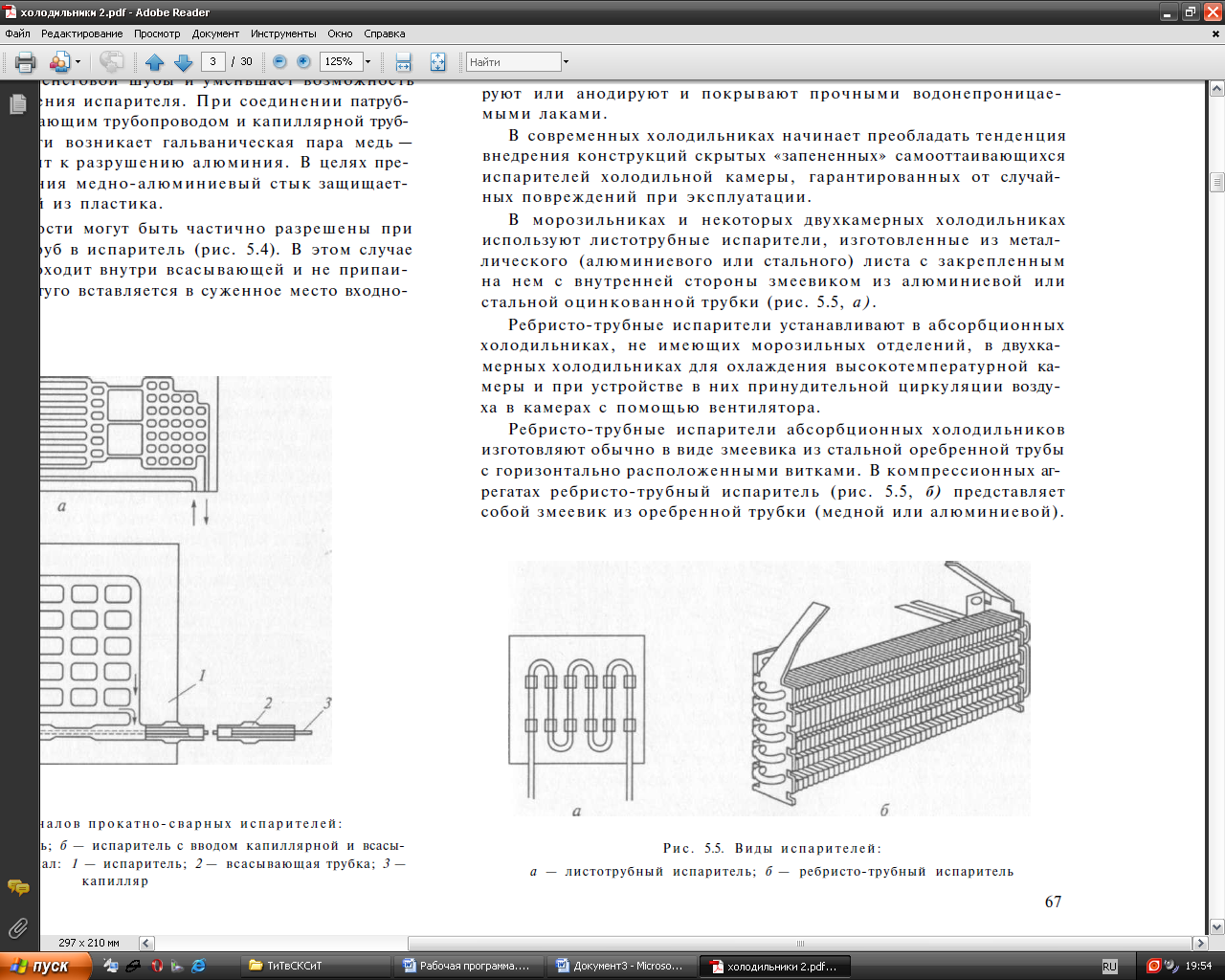Close the document with the menu-bar X
1225x980 pixels.
pyautogui.click(x=1216, y=33)
